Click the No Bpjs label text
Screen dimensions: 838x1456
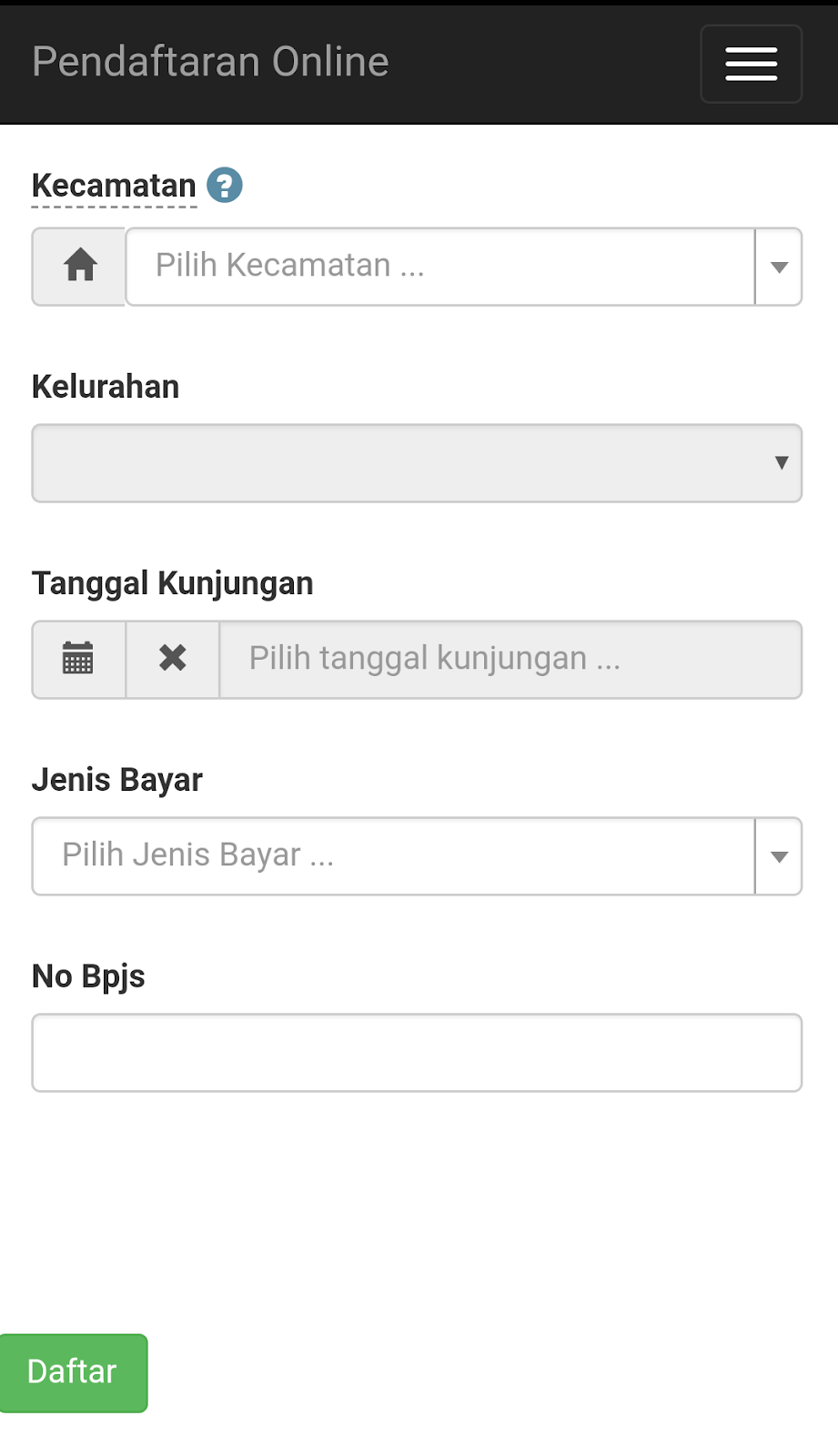point(88,976)
